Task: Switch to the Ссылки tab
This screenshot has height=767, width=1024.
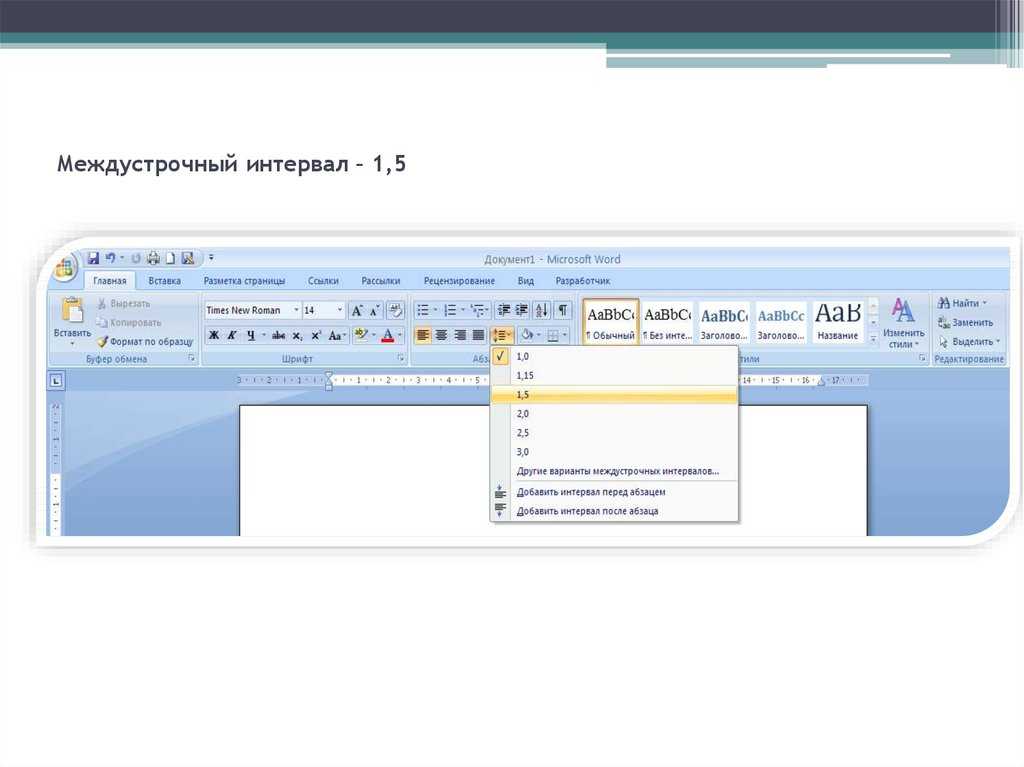Action: [x=323, y=281]
